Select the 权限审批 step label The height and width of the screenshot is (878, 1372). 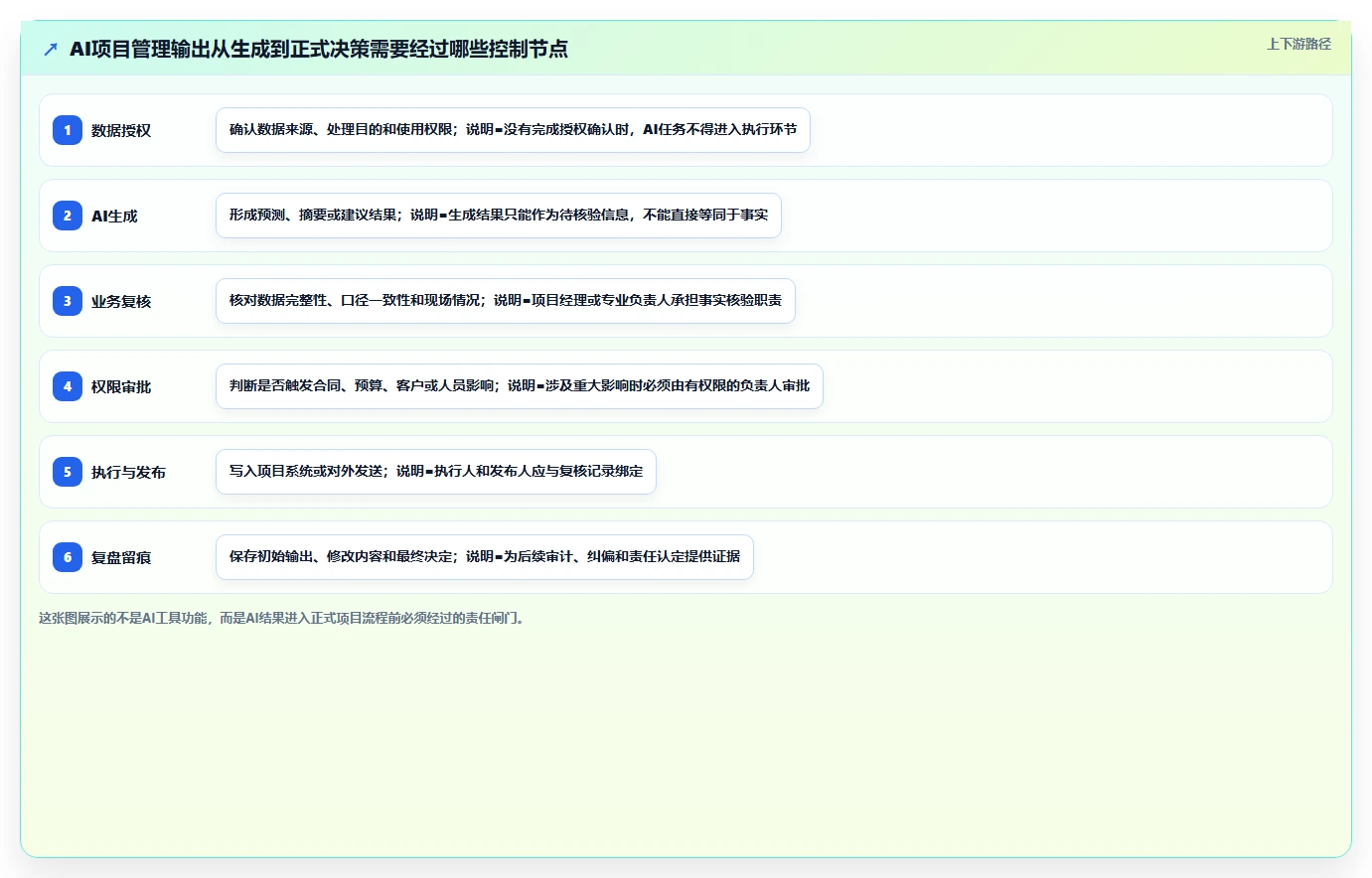(x=121, y=386)
